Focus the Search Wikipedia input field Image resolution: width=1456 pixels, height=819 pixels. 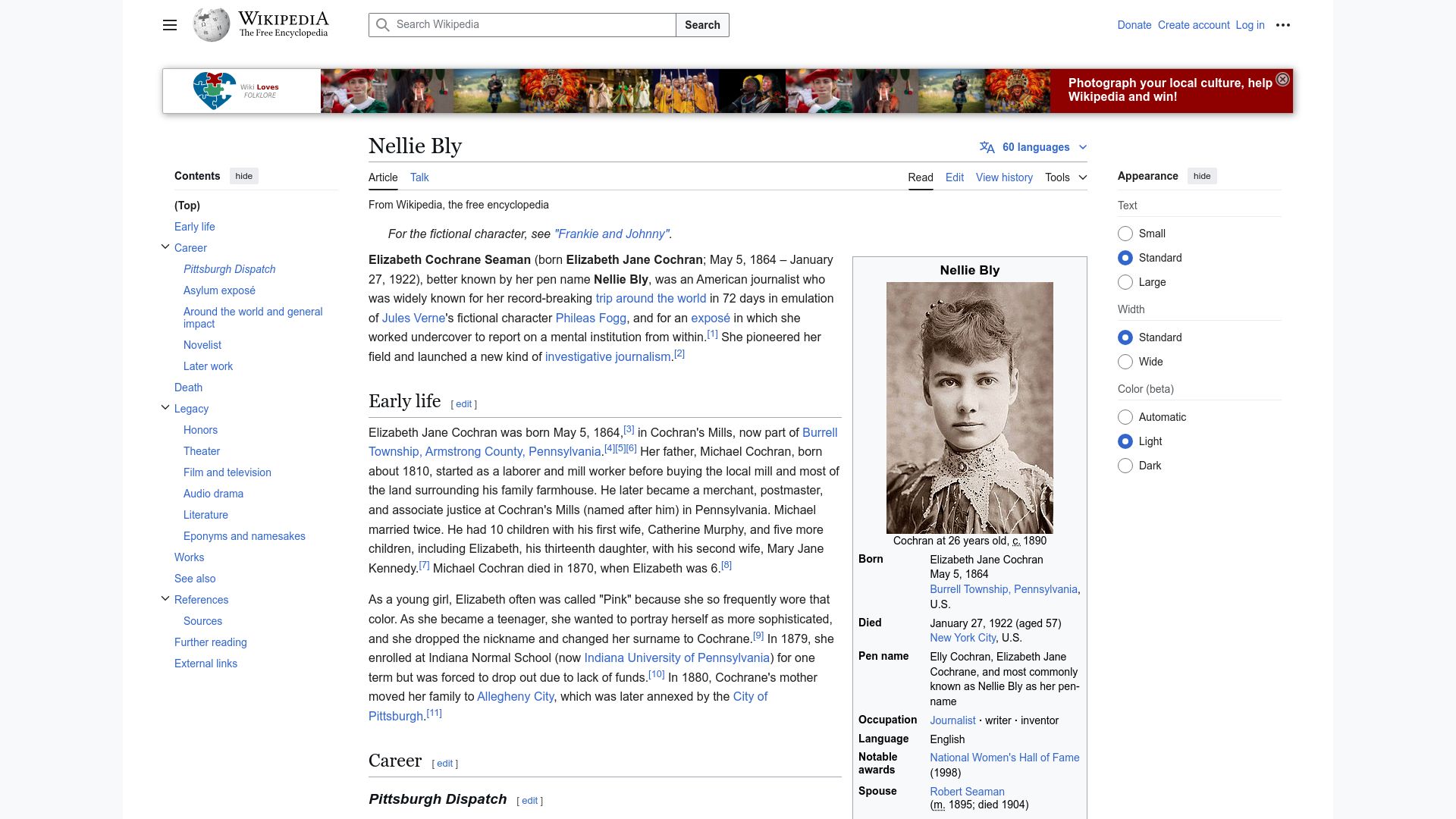[x=522, y=25]
